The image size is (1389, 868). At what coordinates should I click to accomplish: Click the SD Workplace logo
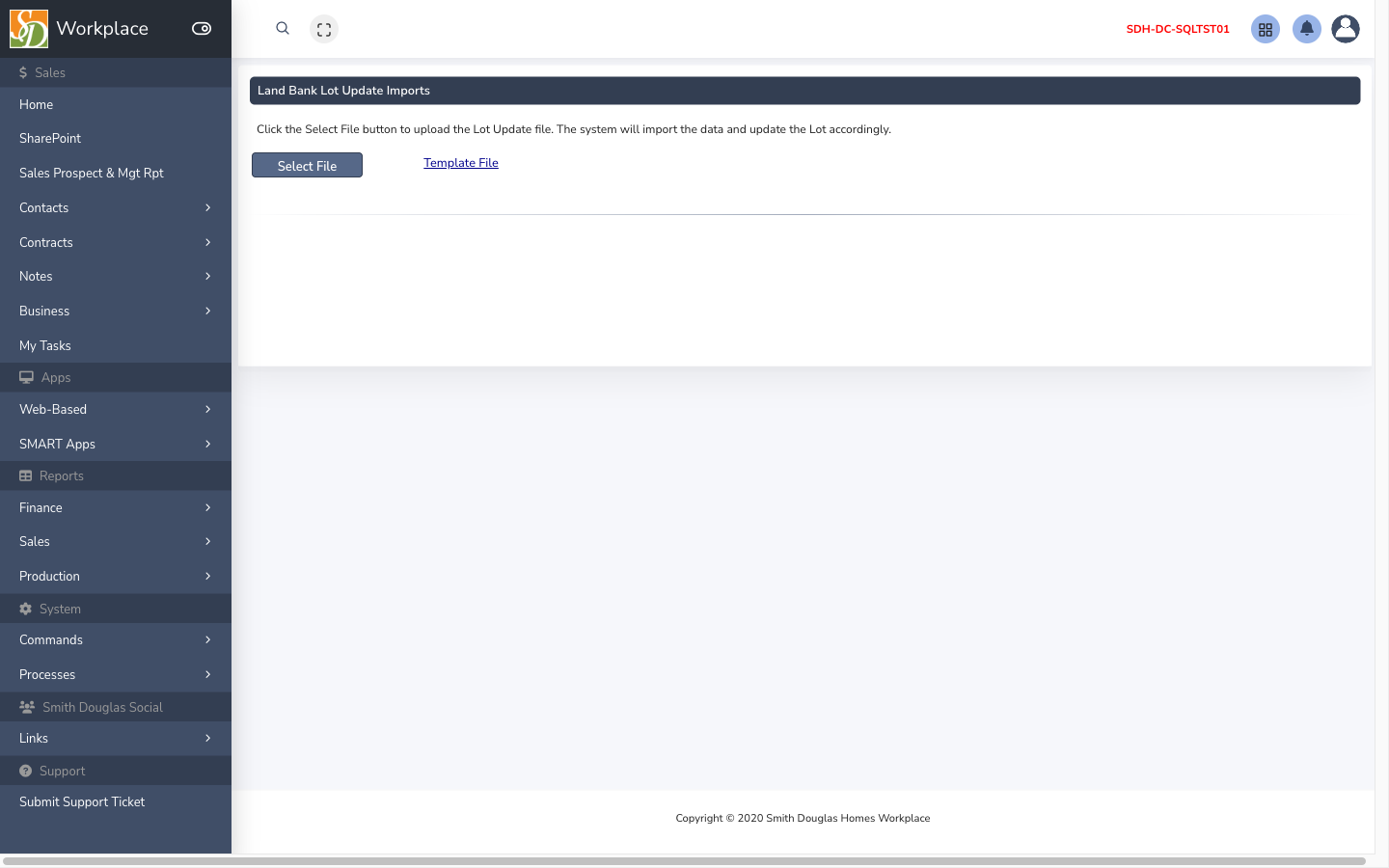29,29
